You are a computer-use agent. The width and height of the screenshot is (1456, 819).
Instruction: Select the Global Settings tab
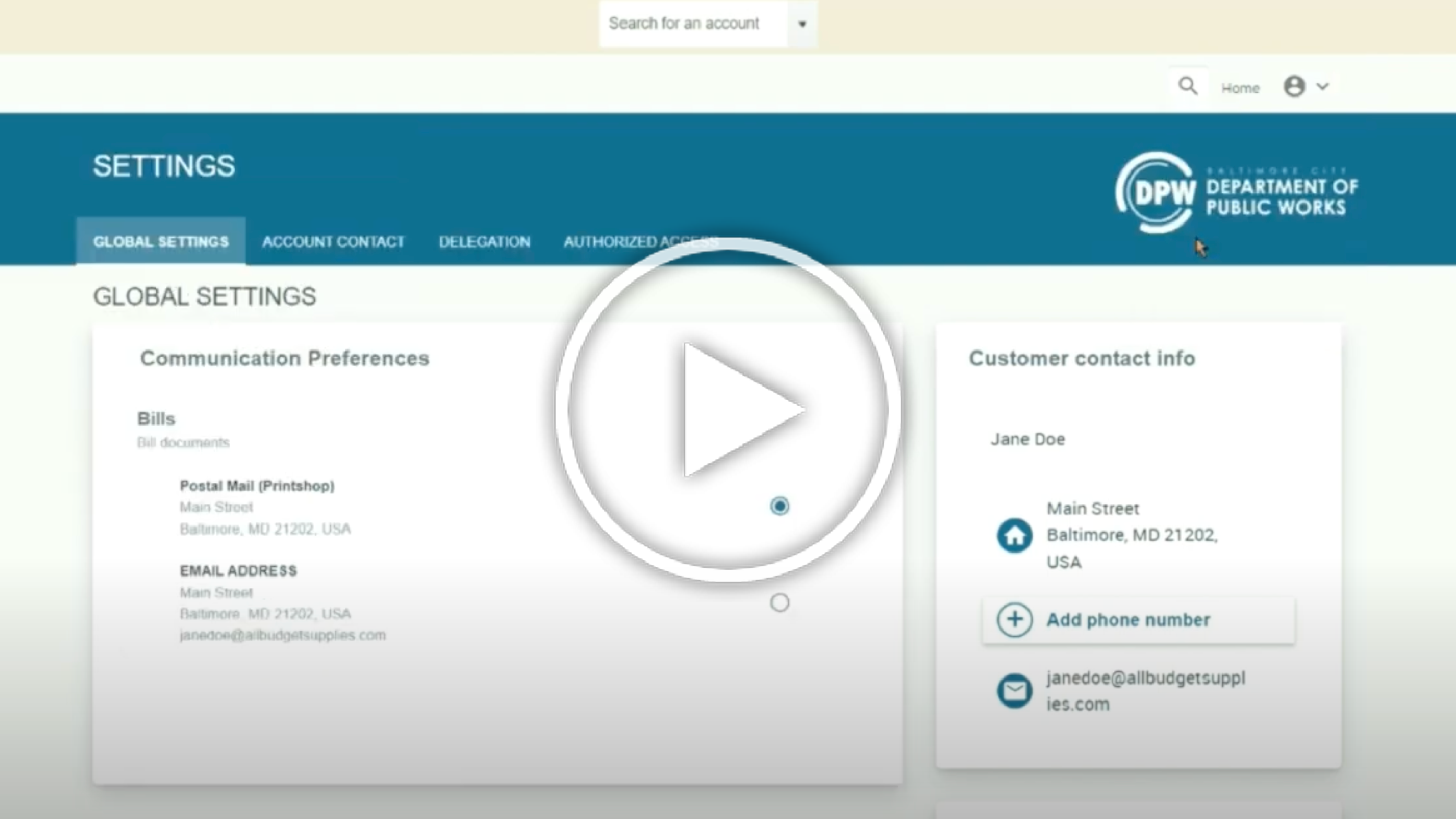coord(161,242)
